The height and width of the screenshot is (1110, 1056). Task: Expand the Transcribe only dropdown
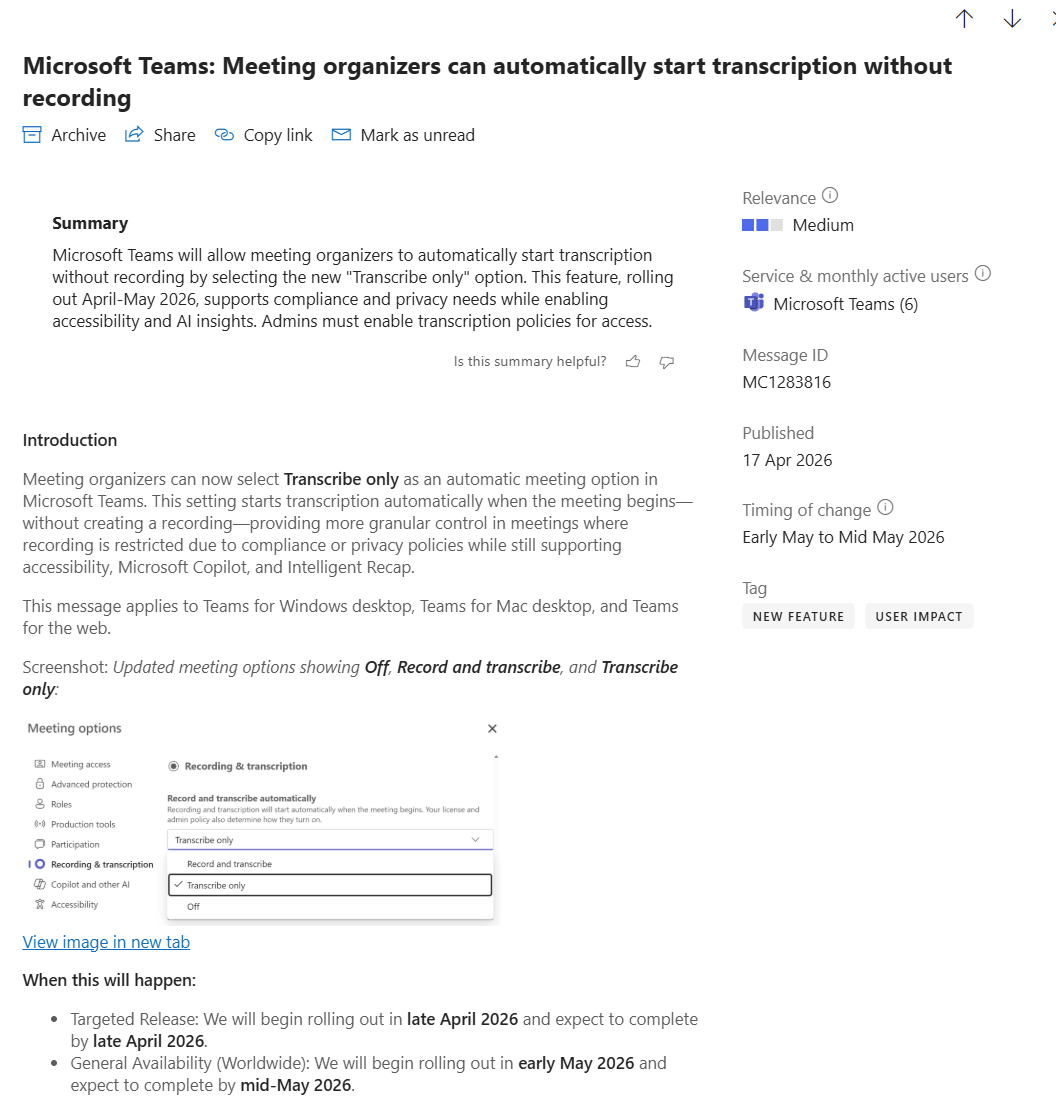point(330,840)
